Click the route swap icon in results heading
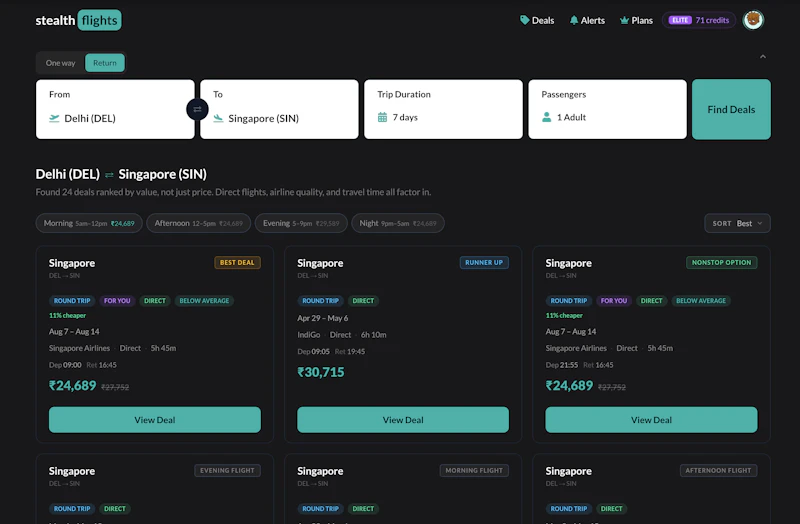The width and height of the screenshot is (800, 524). click(109, 175)
